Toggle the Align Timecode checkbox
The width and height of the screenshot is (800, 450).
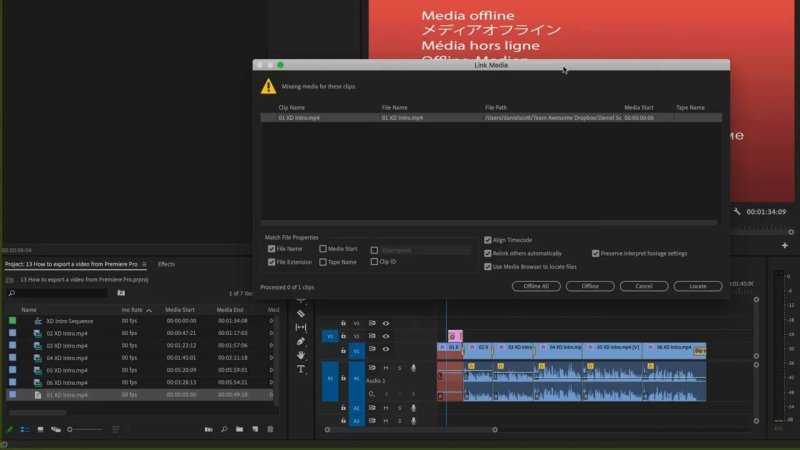[x=488, y=240]
